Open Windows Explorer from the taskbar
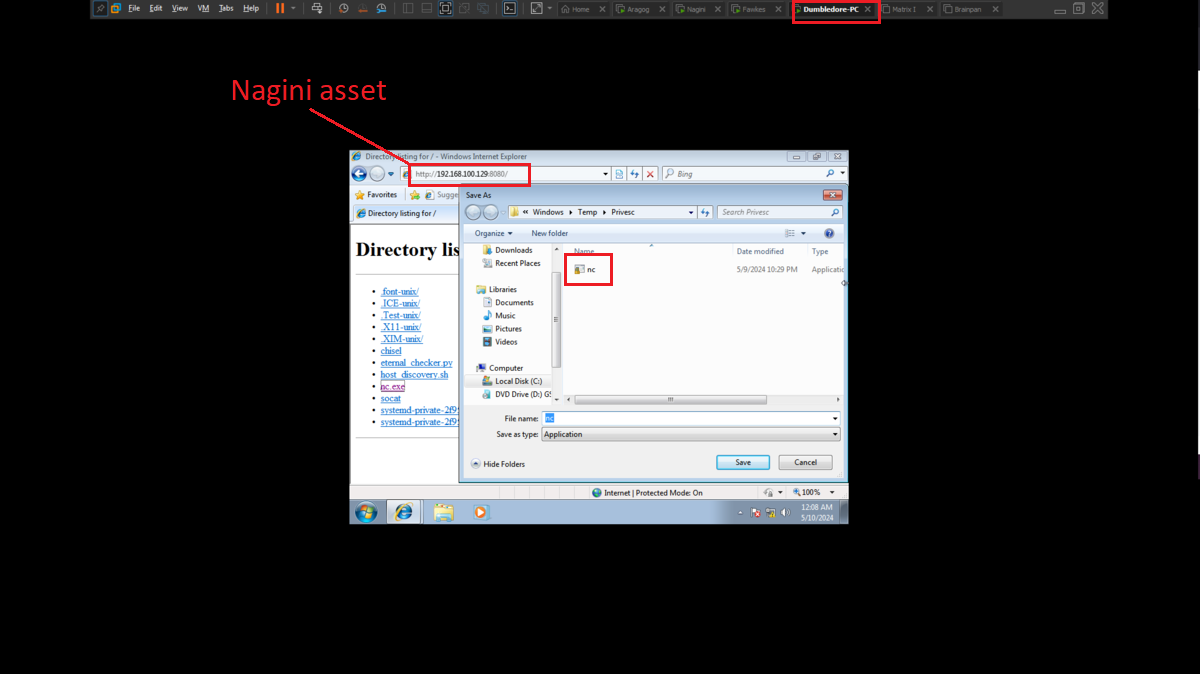Viewport: 1200px width, 674px height. 443,512
